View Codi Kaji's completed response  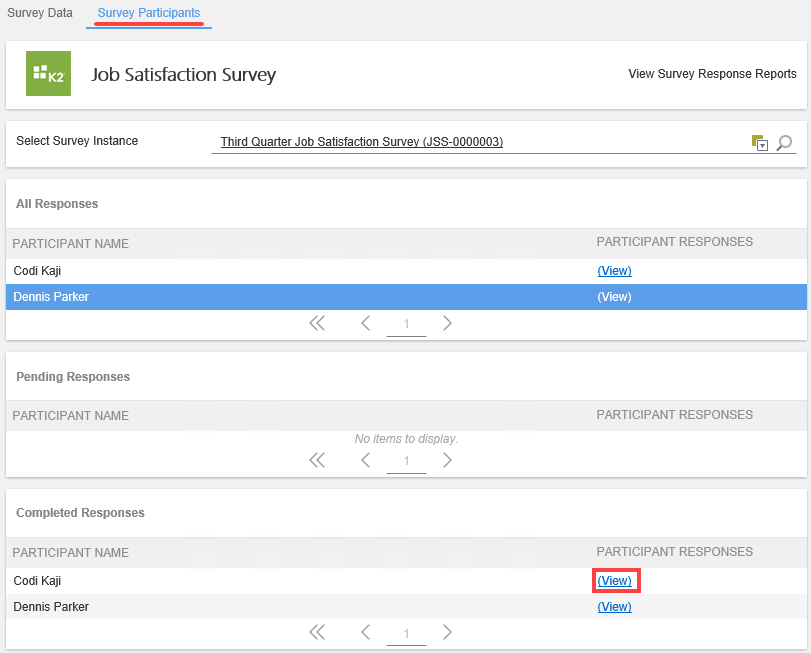tap(614, 581)
